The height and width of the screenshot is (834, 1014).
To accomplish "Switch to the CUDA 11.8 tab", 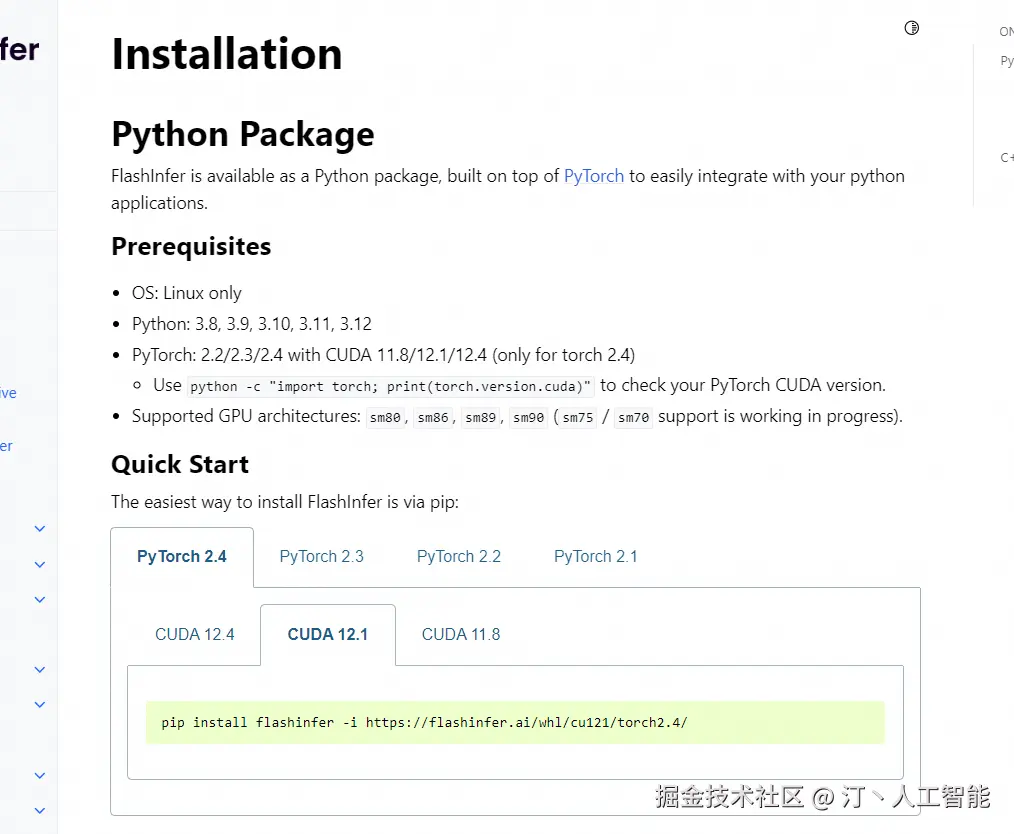I will [461, 634].
